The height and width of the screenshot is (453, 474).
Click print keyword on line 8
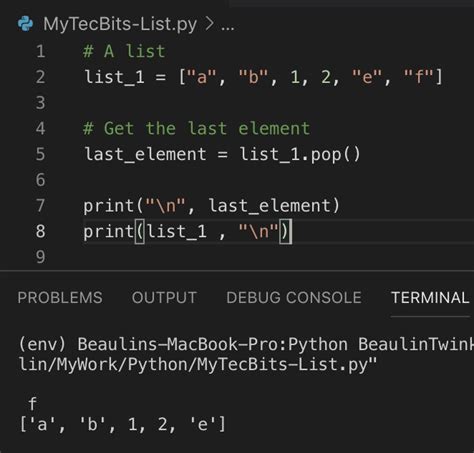coord(109,231)
